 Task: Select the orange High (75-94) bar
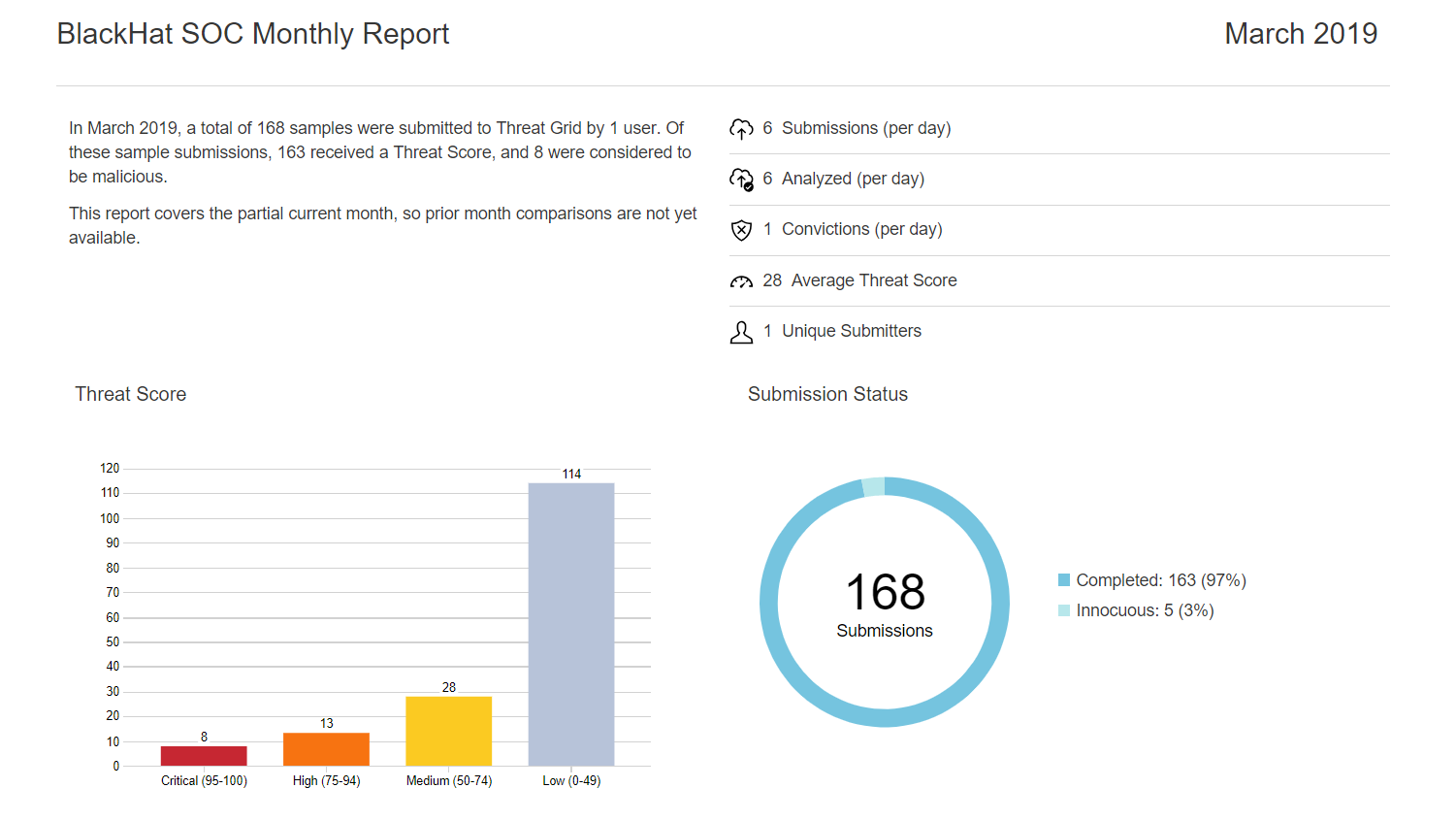326,749
